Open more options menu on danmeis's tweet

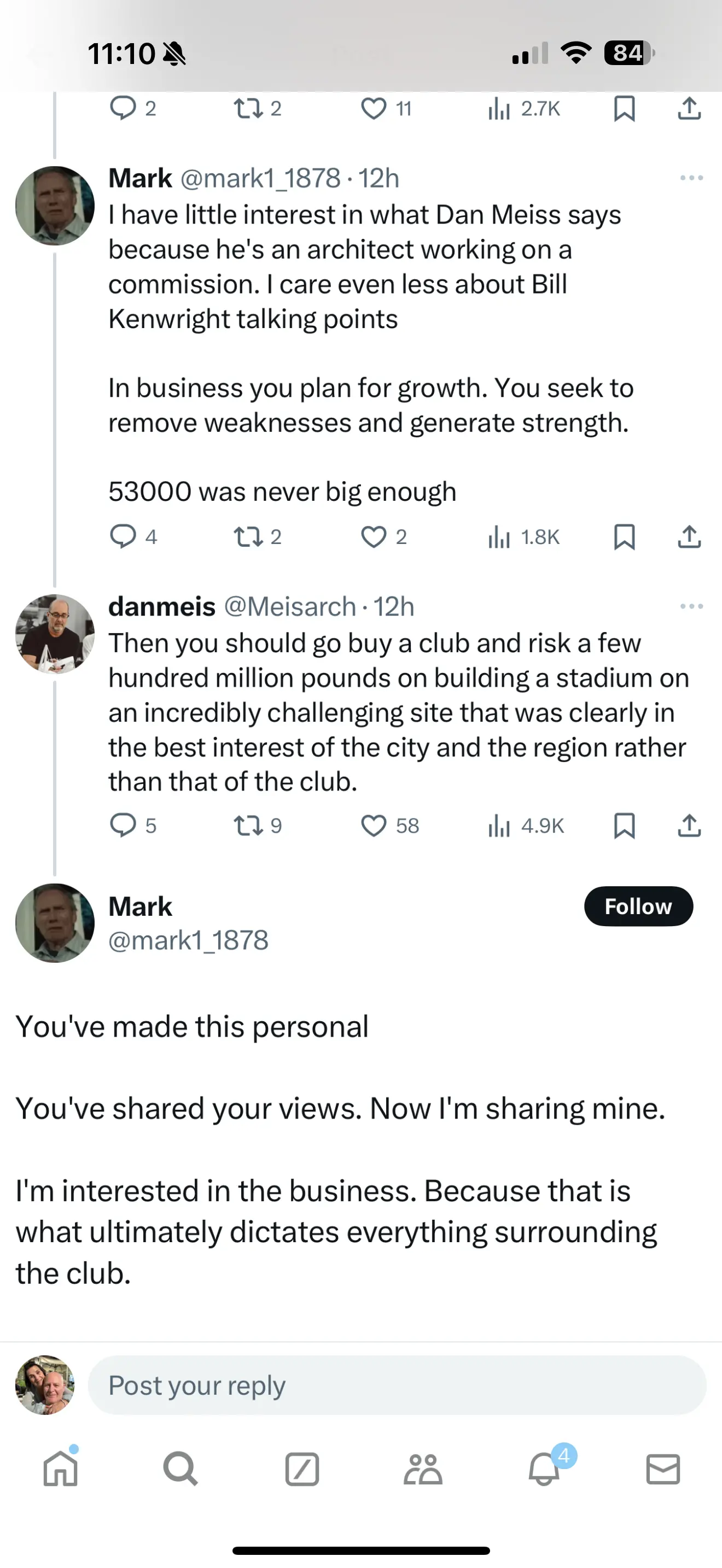pyautogui.click(x=691, y=606)
